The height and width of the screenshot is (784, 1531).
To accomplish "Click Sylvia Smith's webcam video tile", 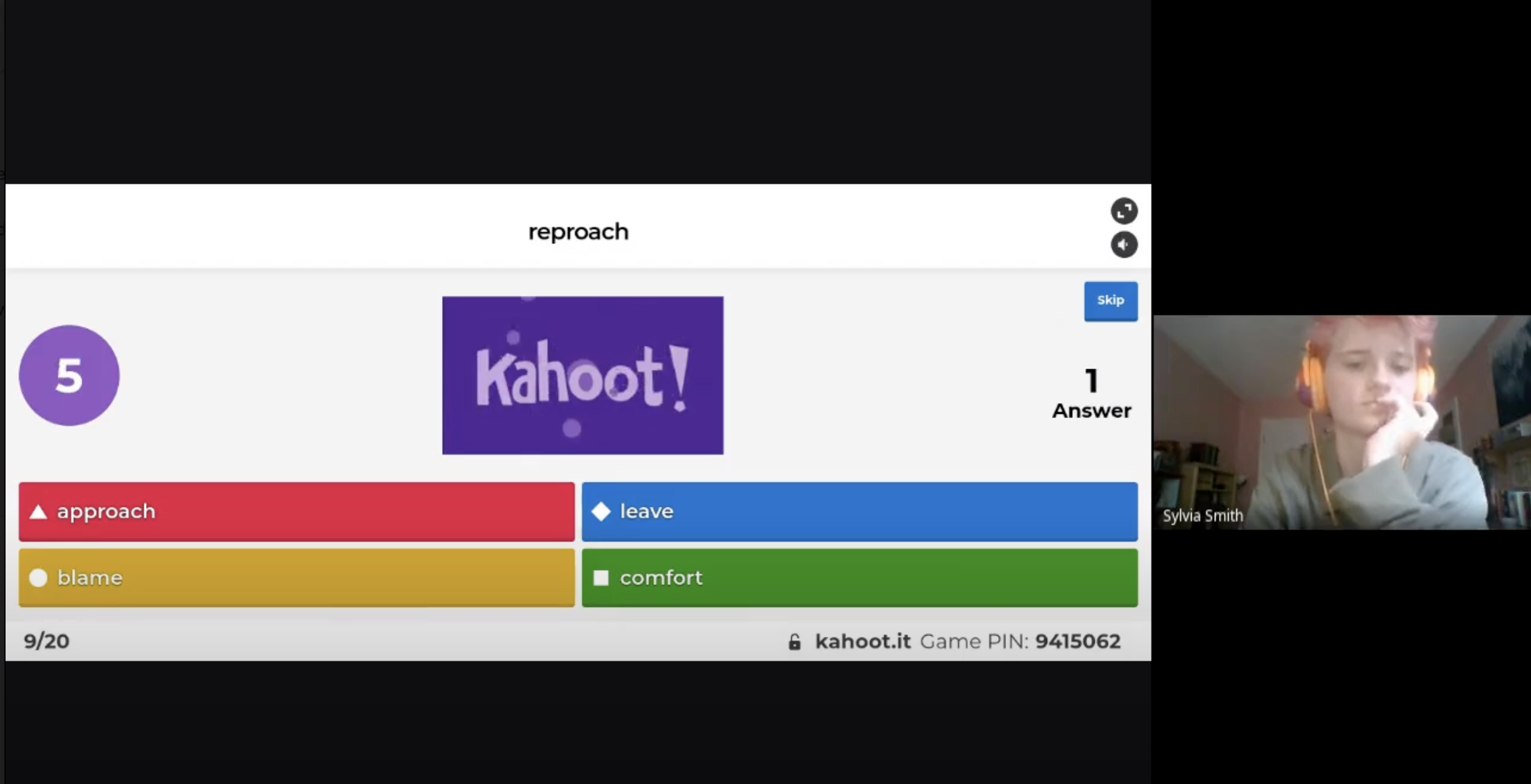I will 1342,421.
